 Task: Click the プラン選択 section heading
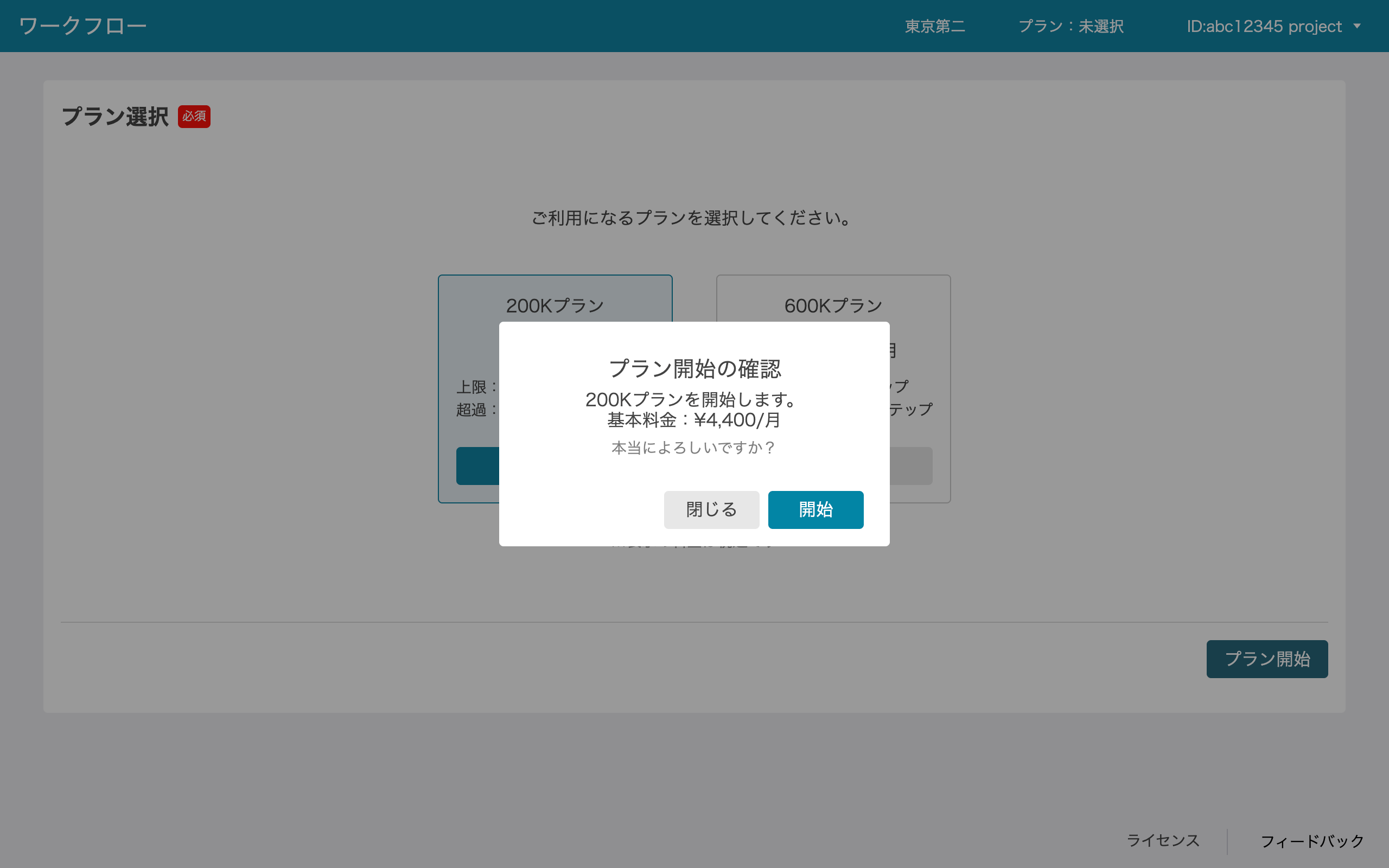pyautogui.click(x=115, y=116)
